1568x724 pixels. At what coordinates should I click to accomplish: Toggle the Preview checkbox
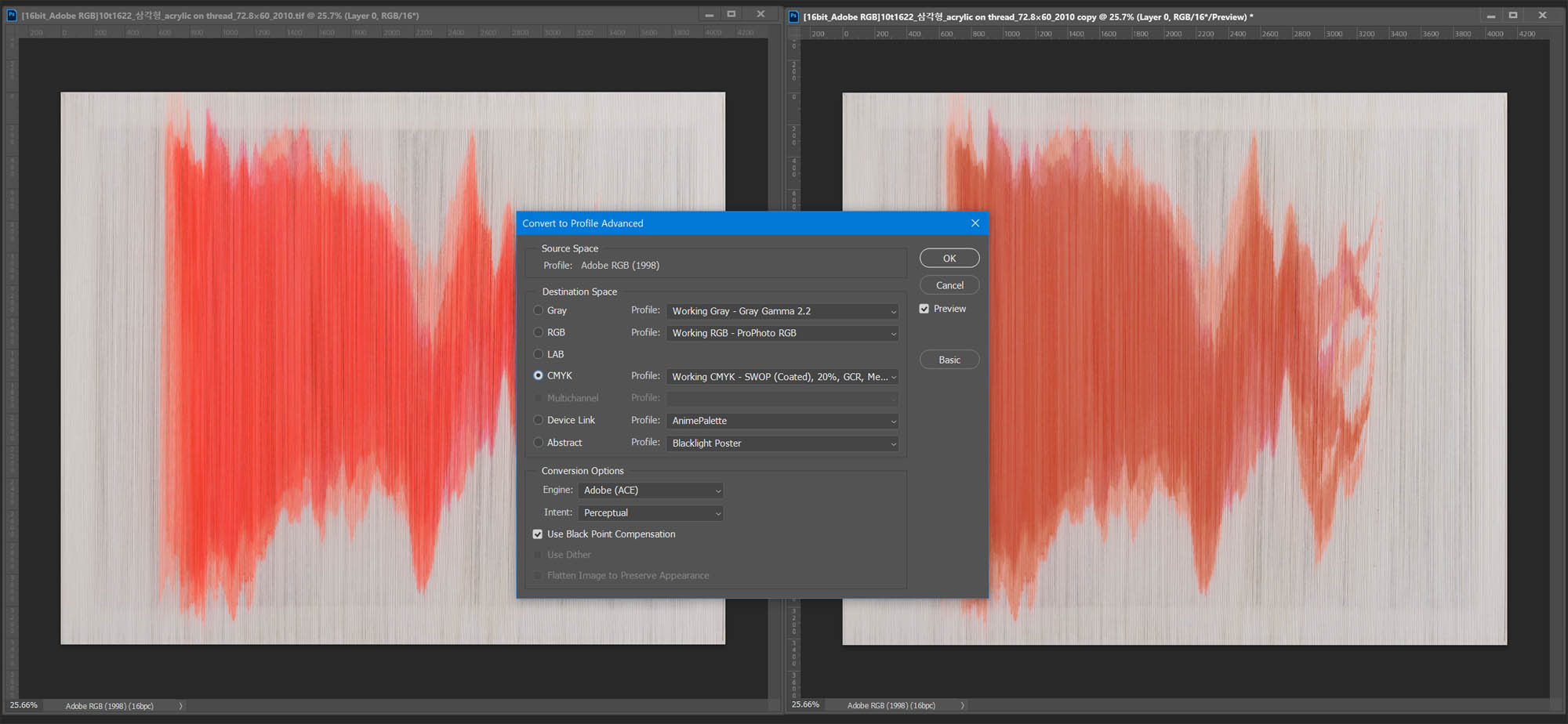(924, 309)
